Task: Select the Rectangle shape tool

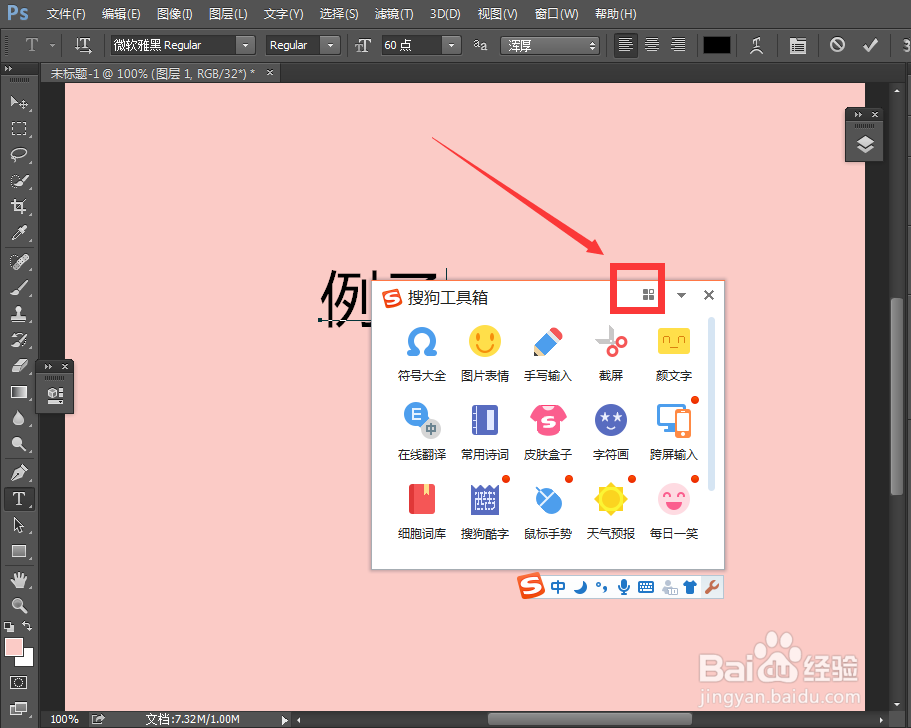Action: point(19,551)
